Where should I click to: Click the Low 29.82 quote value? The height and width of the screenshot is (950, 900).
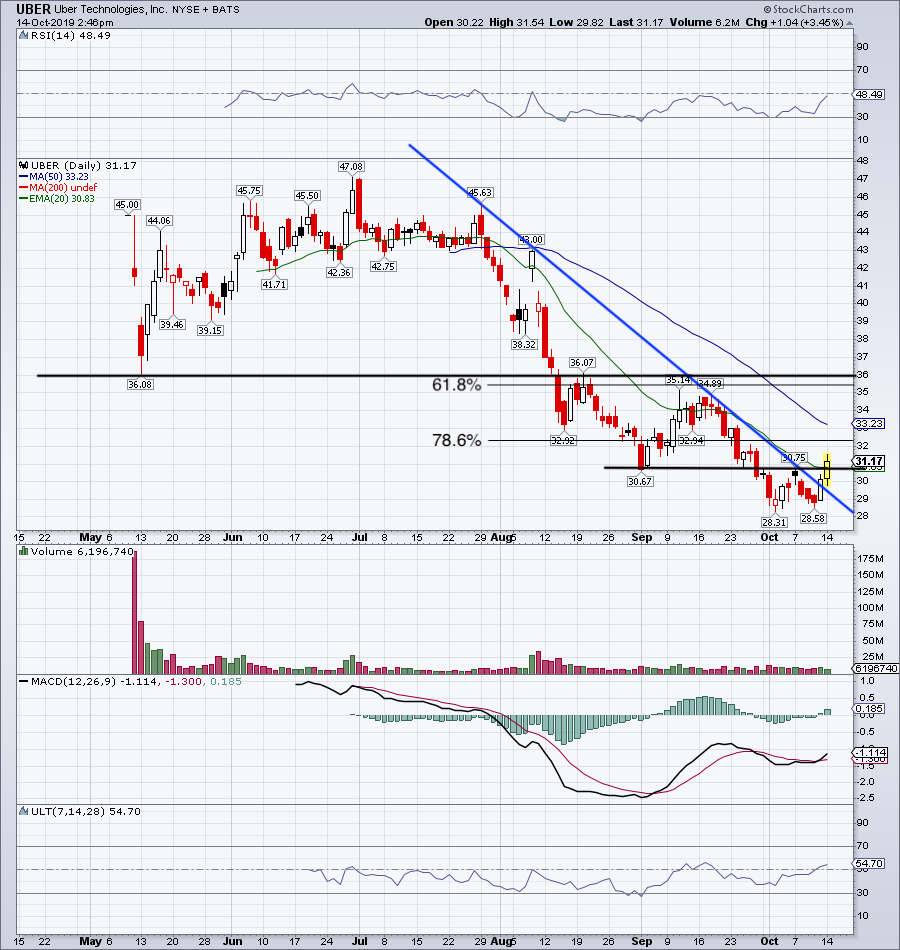pyautogui.click(x=576, y=22)
